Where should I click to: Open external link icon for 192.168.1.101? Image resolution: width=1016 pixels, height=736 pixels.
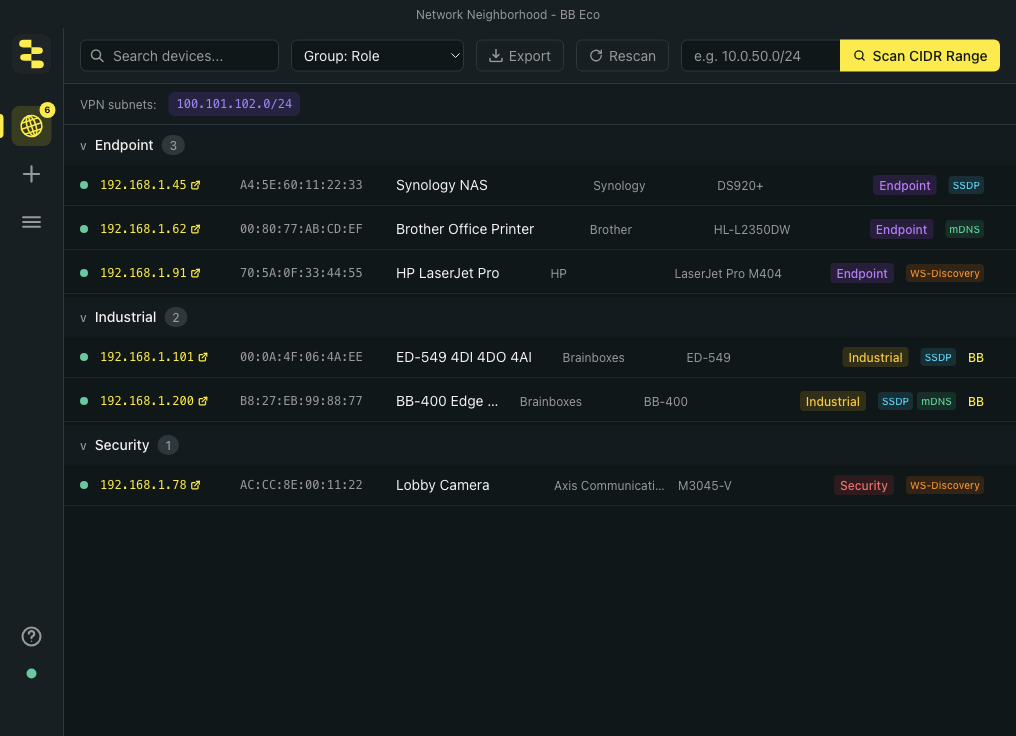coord(203,357)
